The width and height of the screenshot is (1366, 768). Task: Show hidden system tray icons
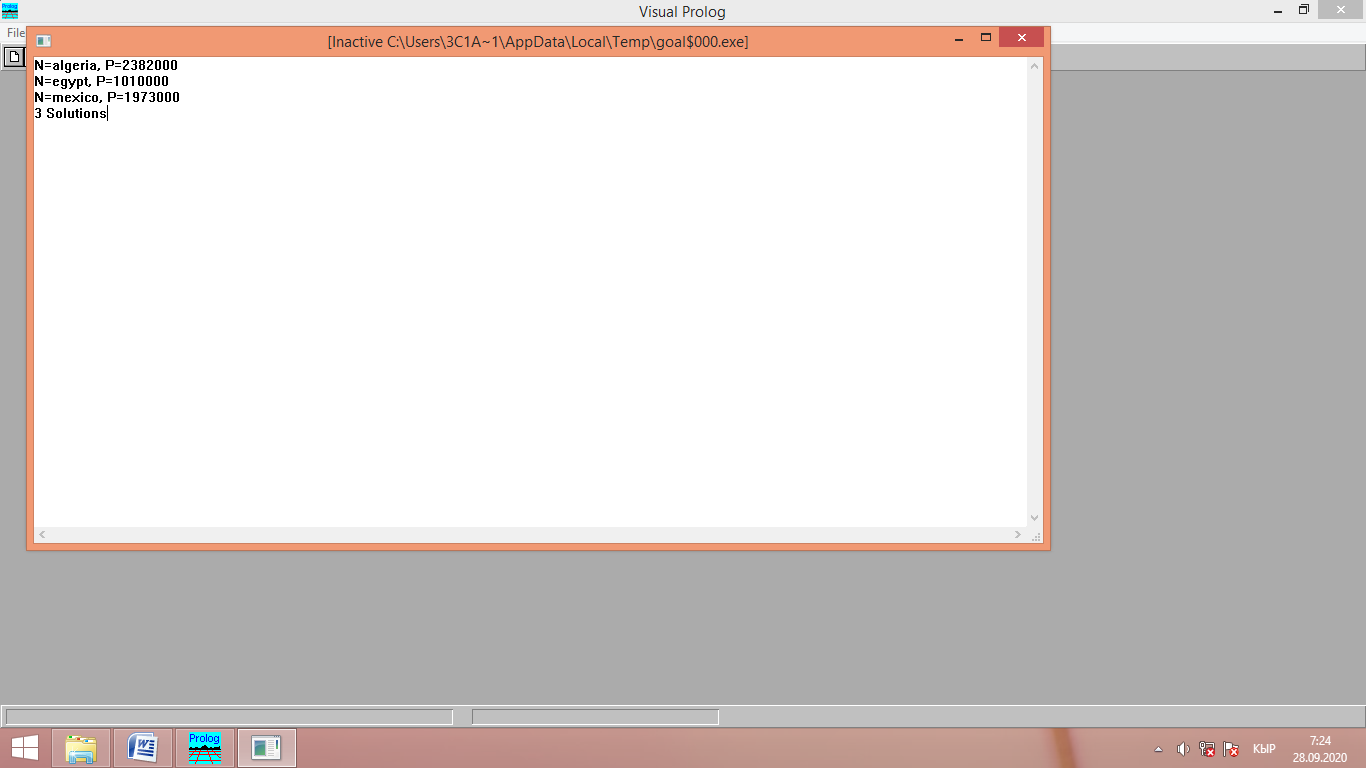pos(1159,749)
